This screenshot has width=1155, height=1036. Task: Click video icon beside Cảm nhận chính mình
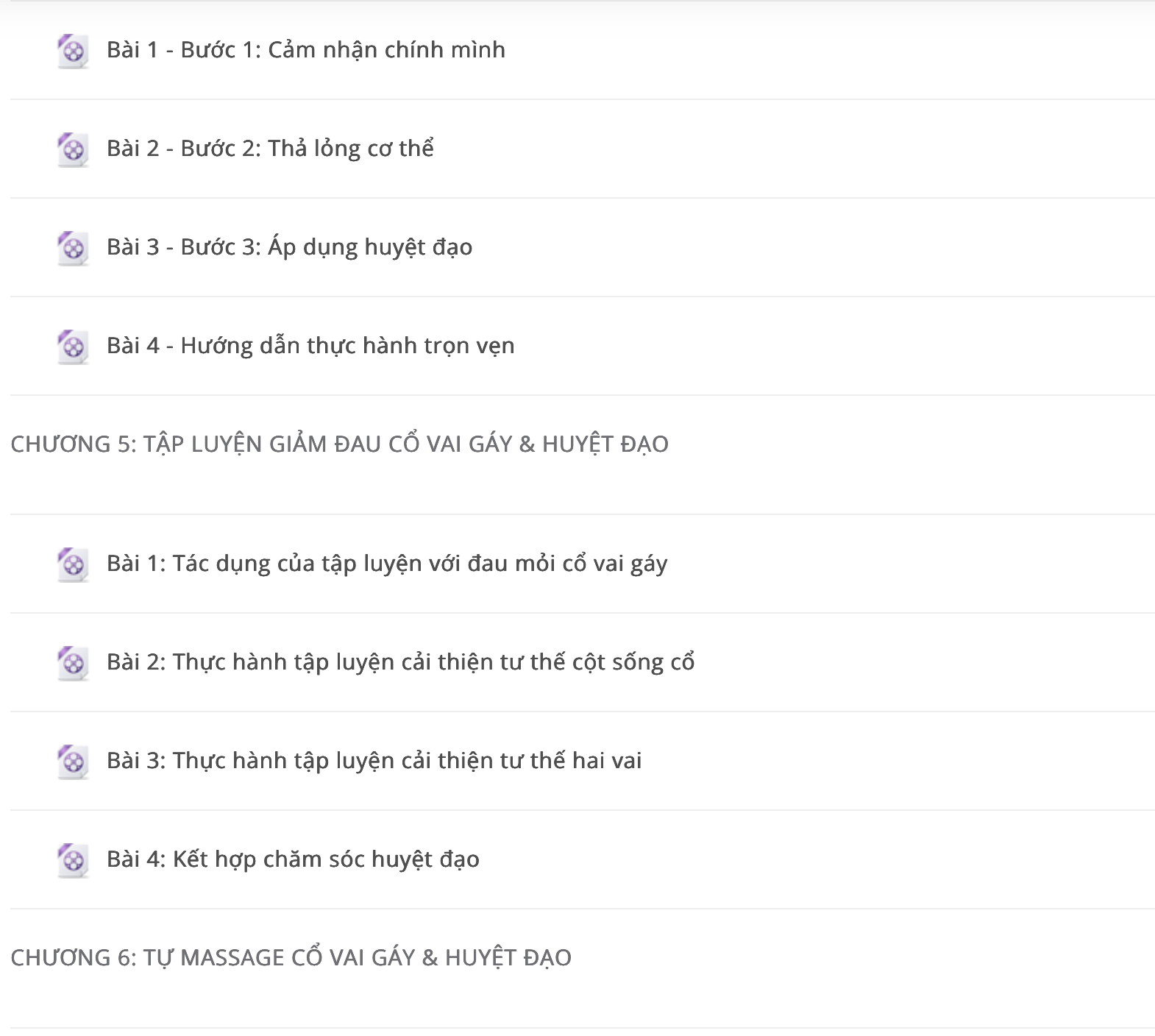[73, 52]
